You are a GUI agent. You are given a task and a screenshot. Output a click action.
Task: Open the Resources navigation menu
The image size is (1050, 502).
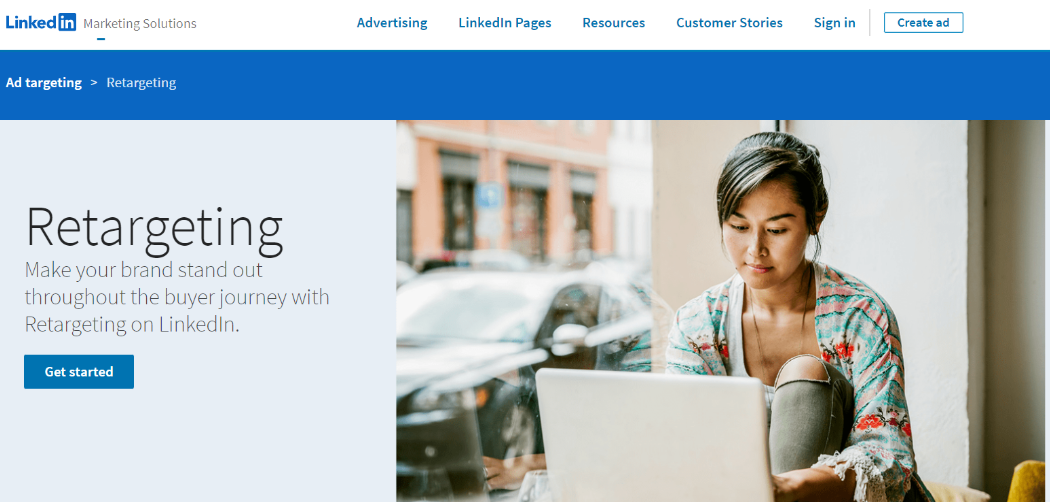(x=613, y=23)
